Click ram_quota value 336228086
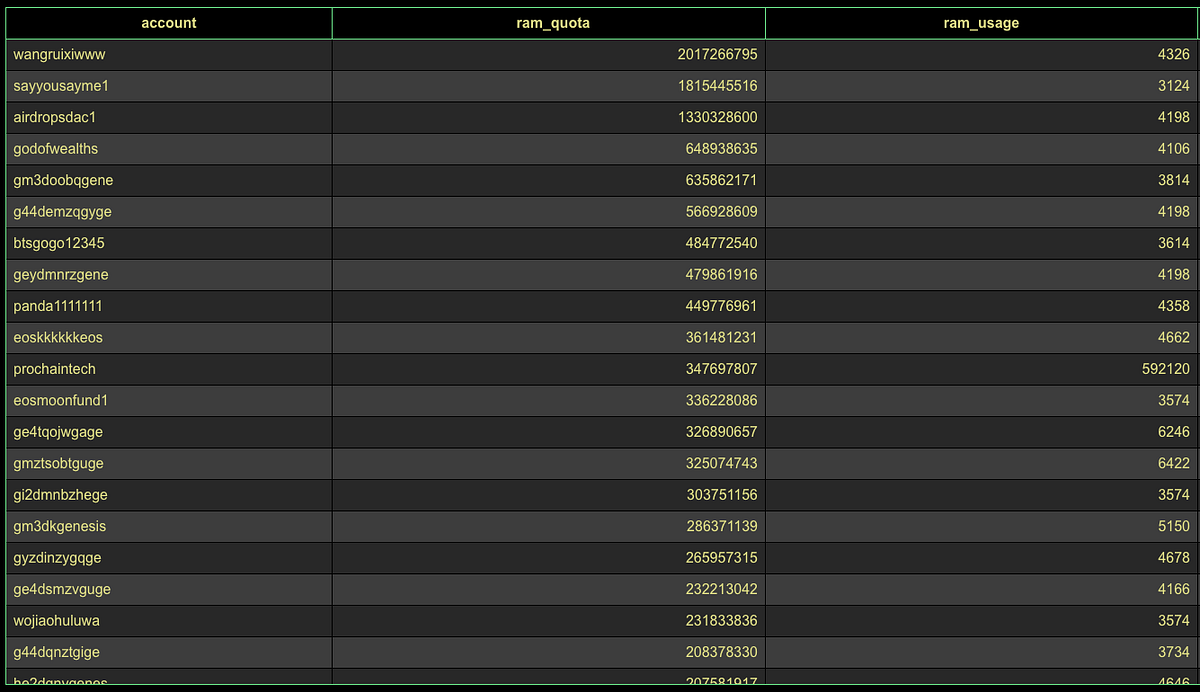Viewport: 1200px width, 692px height. tap(721, 401)
